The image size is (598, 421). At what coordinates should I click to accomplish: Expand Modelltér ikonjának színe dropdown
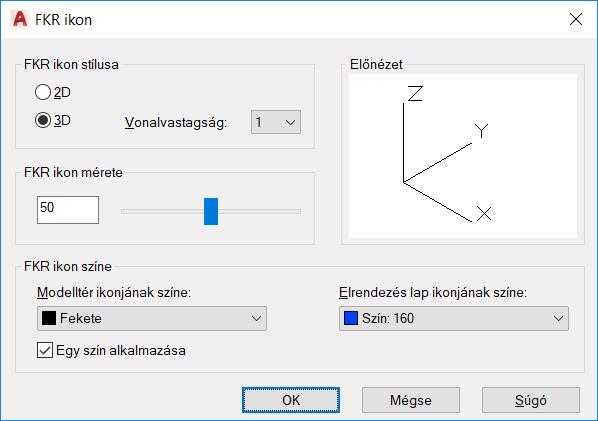pyautogui.click(x=152, y=318)
